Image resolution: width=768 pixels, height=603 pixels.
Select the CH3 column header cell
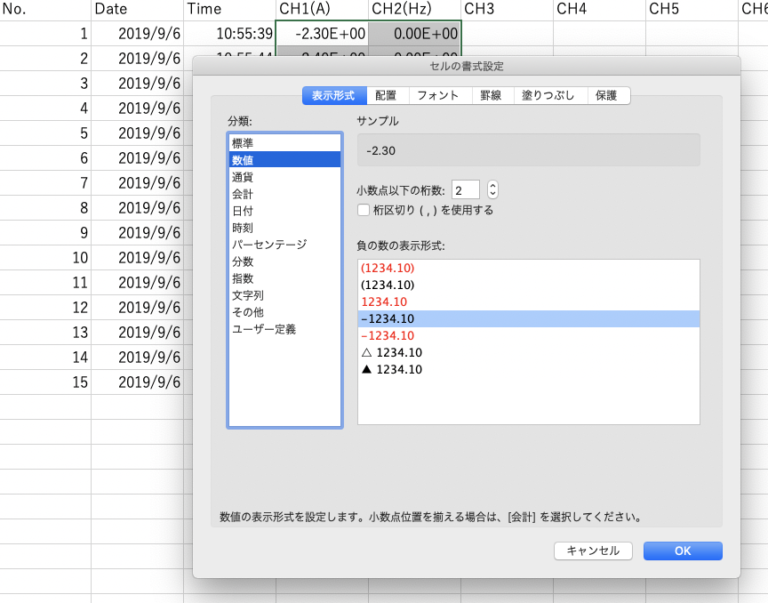click(507, 9)
